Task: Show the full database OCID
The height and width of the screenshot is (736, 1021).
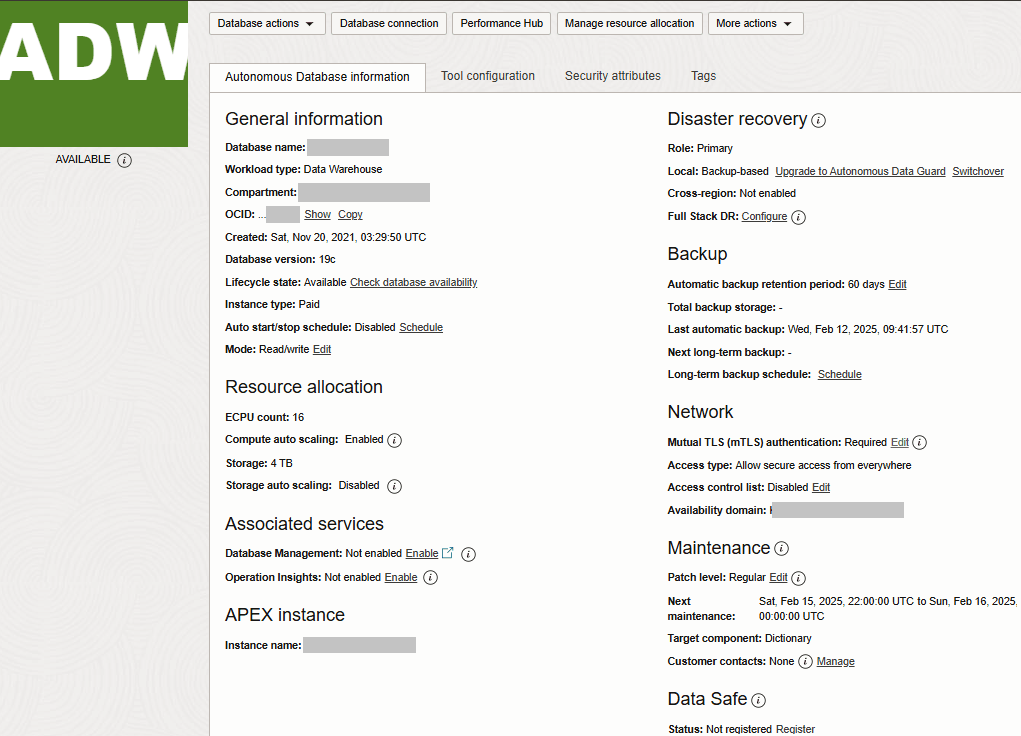Action: click(x=317, y=214)
